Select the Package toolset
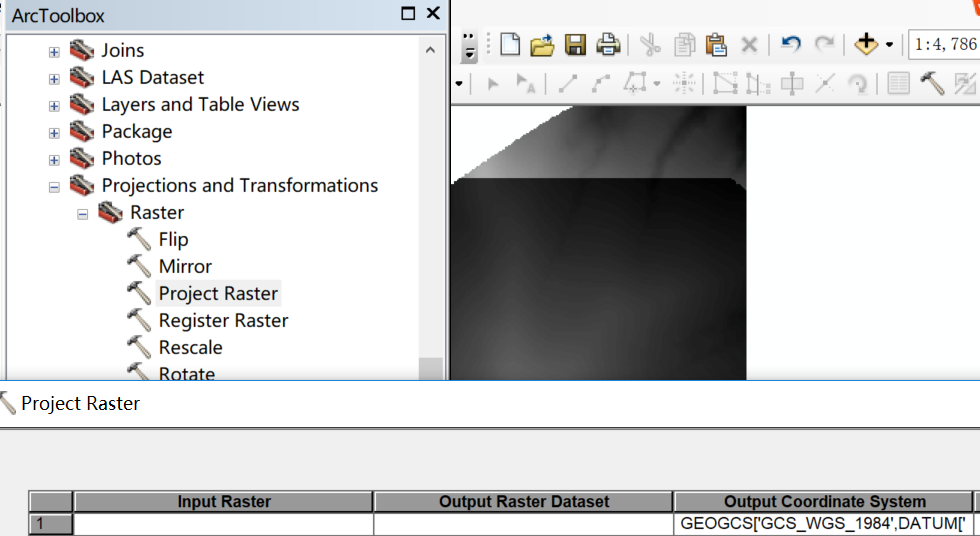 pyautogui.click(x=137, y=131)
